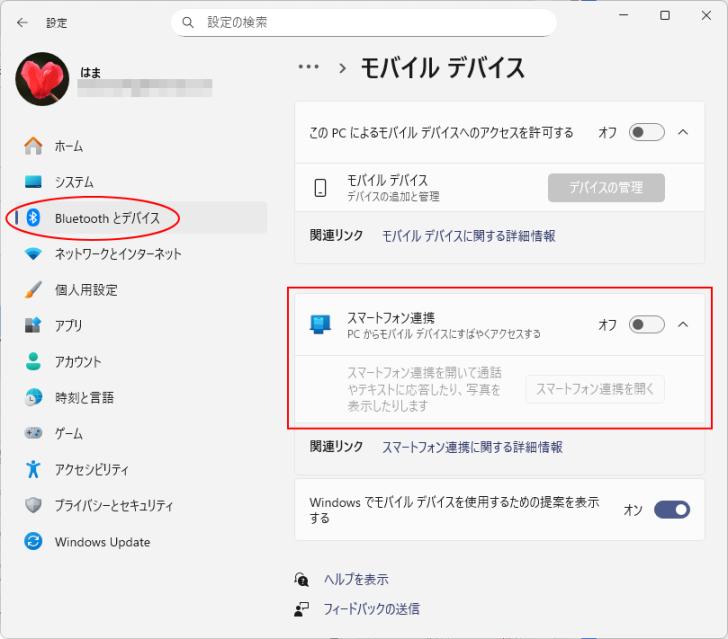The image size is (728, 639).
Task: Click the time and language globe icon
Action: 33,397
